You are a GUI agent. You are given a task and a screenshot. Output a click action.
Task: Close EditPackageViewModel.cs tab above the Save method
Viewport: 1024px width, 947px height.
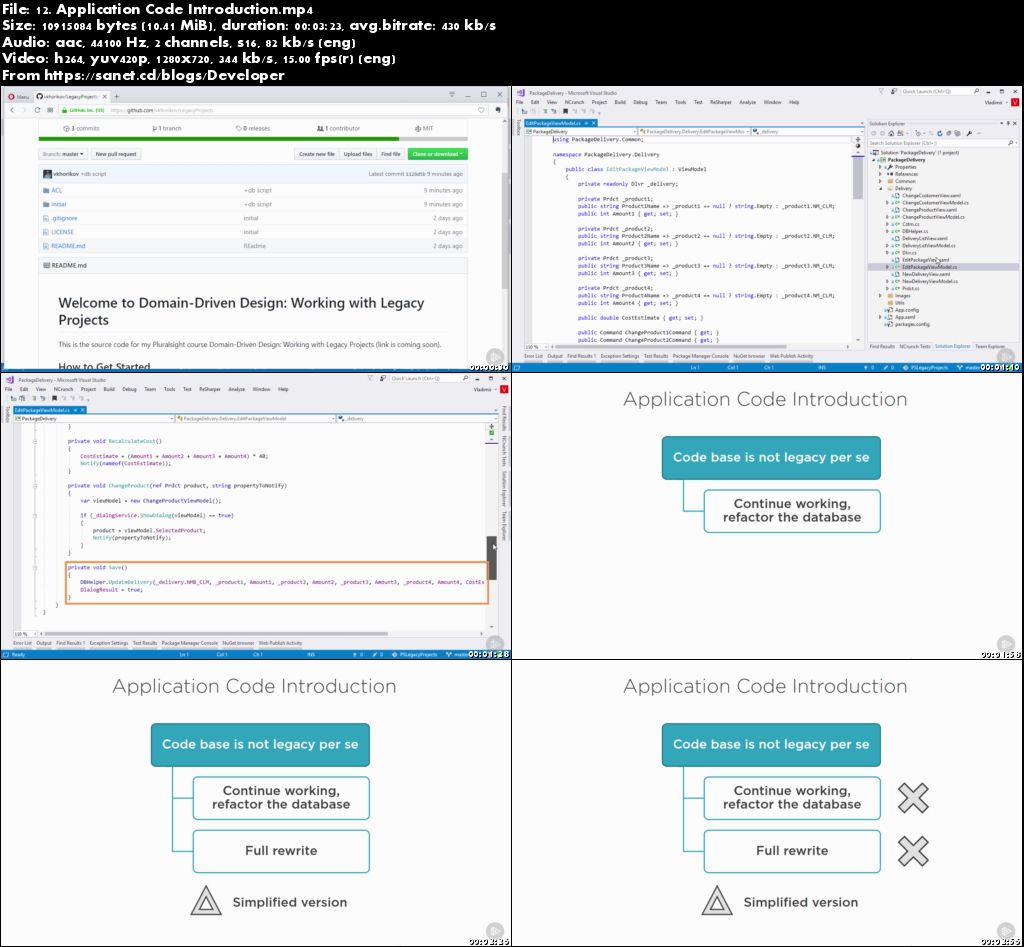click(83, 410)
